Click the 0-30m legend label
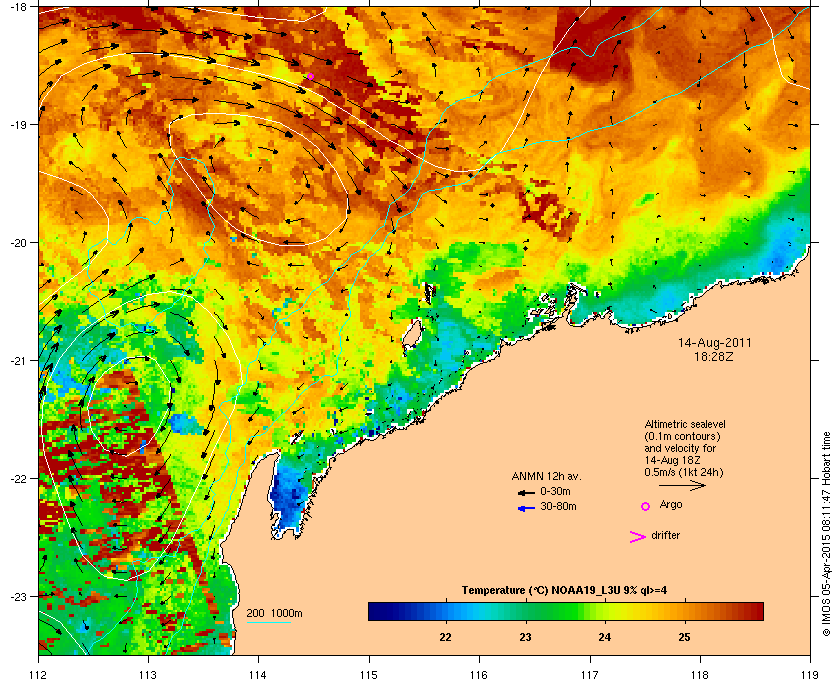The image size is (840, 680). (555, 491)
